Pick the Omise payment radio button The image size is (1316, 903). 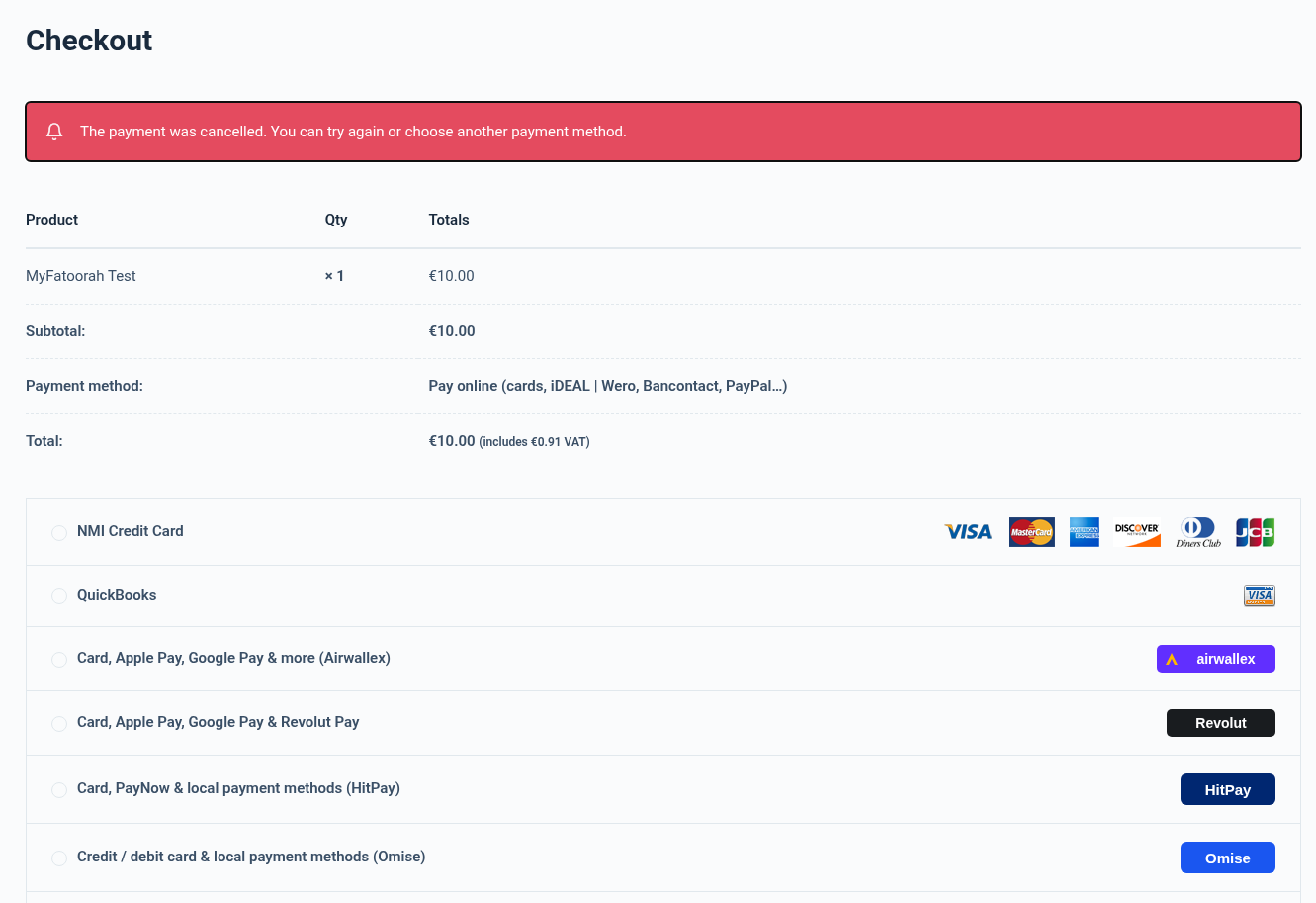59,858
